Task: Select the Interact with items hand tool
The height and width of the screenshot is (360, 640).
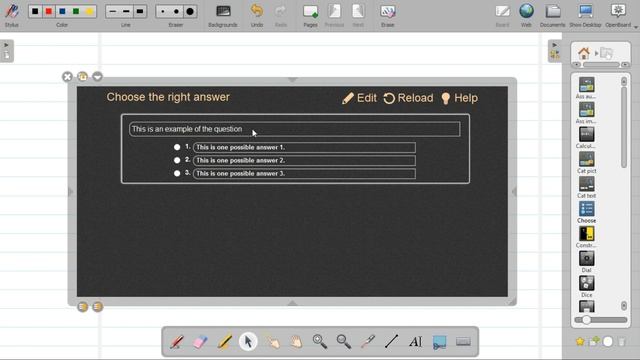Action: (x=272, y=341)
